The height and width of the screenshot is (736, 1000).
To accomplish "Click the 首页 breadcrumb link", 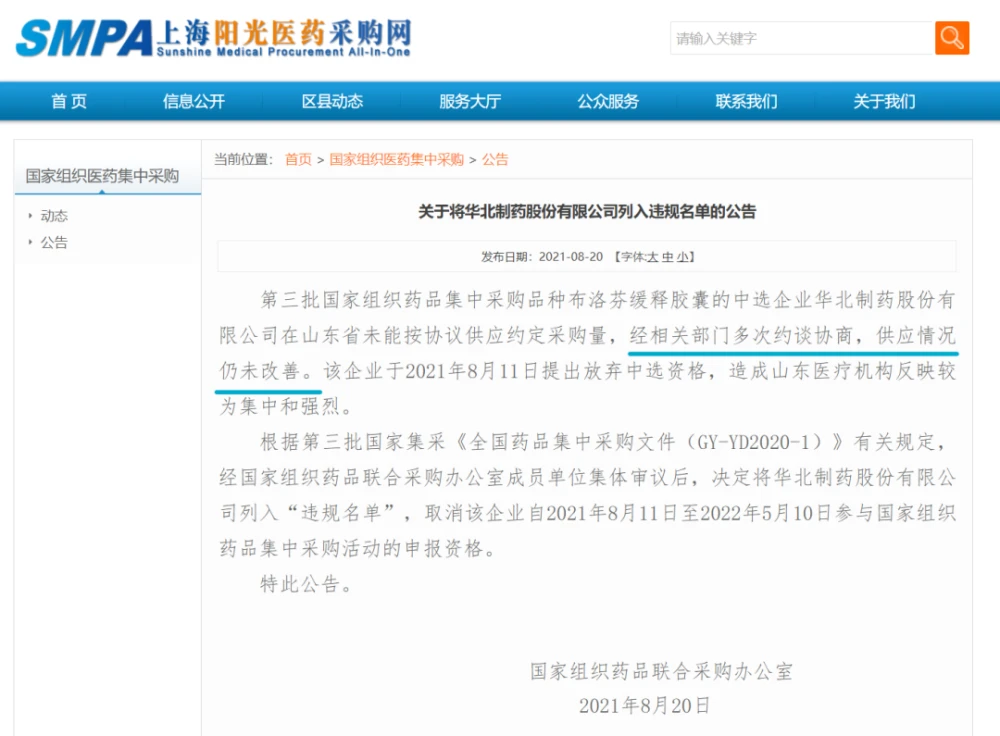I will pos(298,159).
